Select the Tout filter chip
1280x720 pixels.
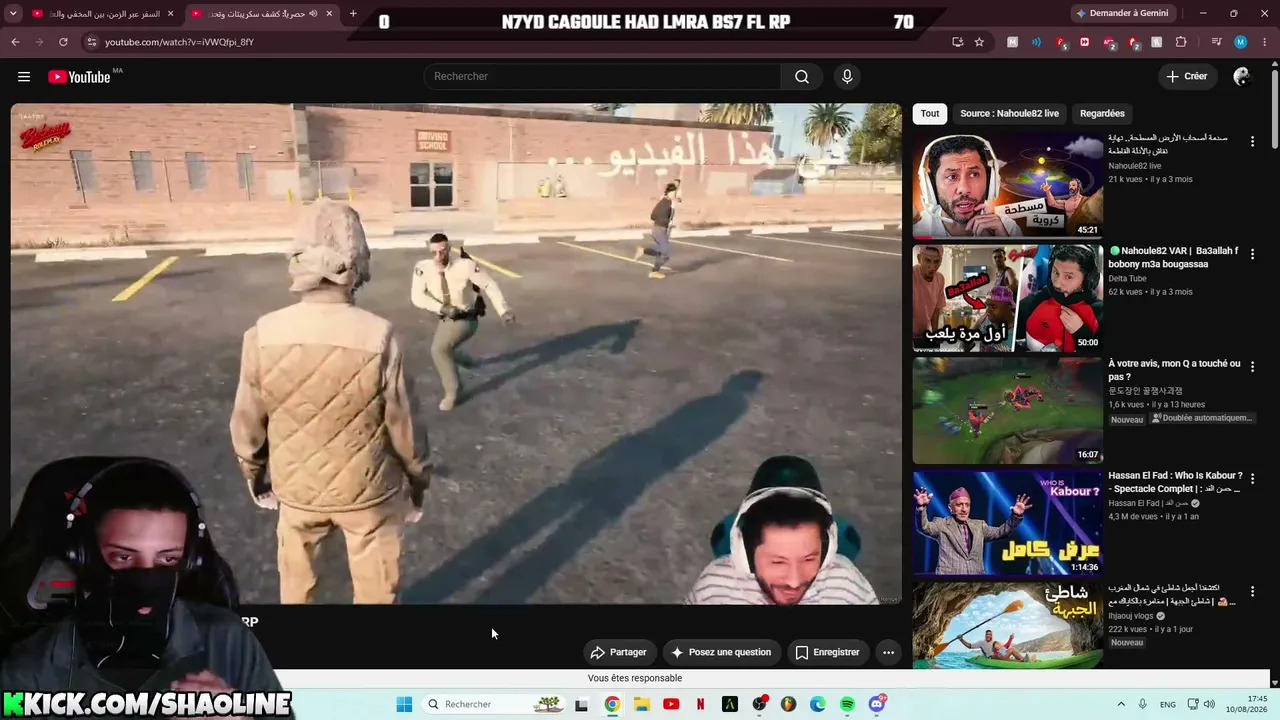930,113
